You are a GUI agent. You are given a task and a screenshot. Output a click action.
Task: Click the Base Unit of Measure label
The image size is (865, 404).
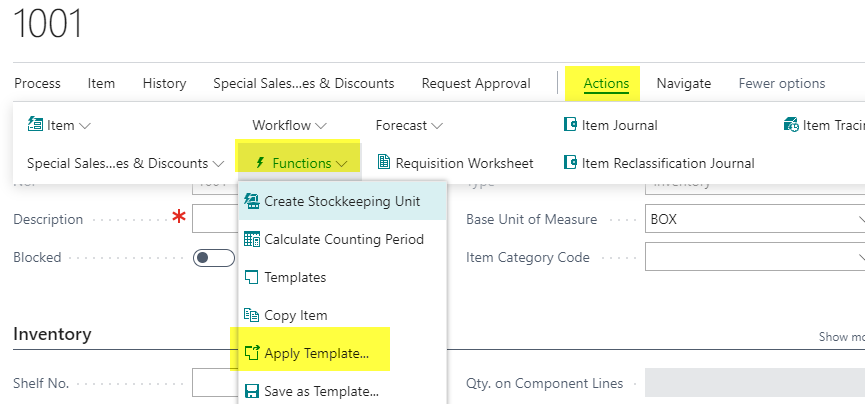(x=531, y=220)
